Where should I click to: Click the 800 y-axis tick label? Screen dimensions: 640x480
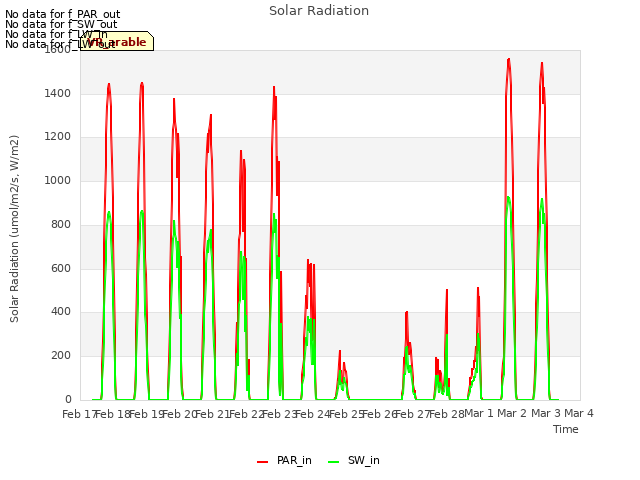pos(61,224)
